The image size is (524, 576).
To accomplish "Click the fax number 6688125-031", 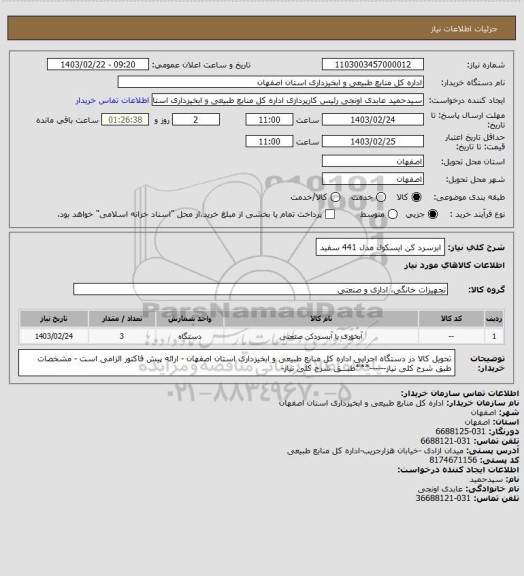I will coord(460,431).
